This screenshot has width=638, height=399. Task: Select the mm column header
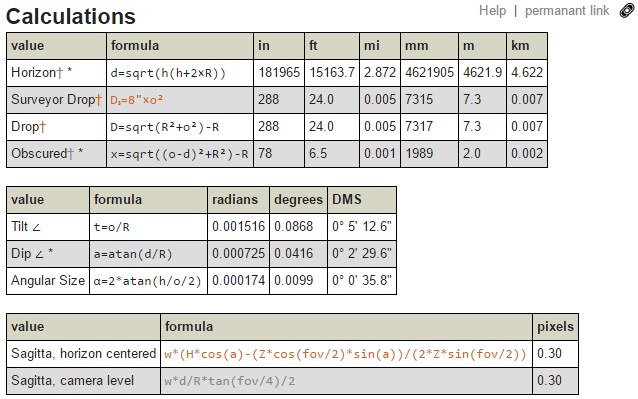coord(416,46)
